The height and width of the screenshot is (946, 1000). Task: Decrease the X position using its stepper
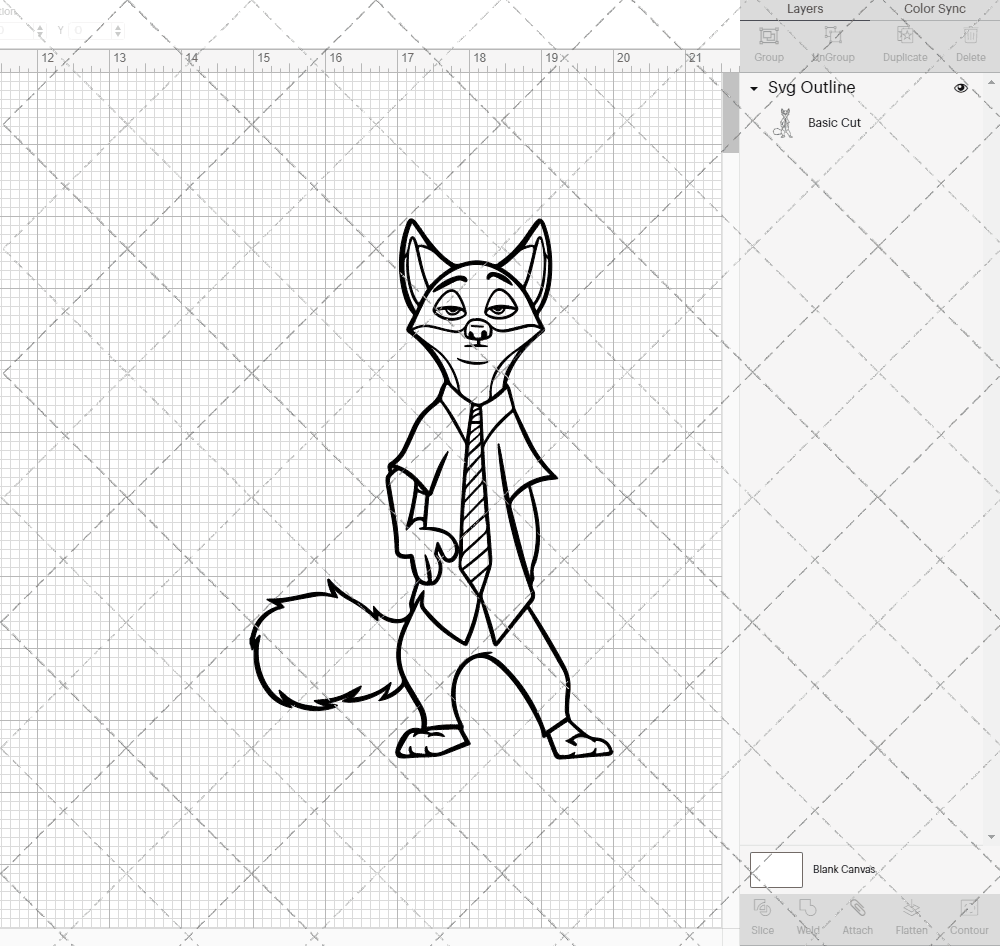tap(40, 34)
